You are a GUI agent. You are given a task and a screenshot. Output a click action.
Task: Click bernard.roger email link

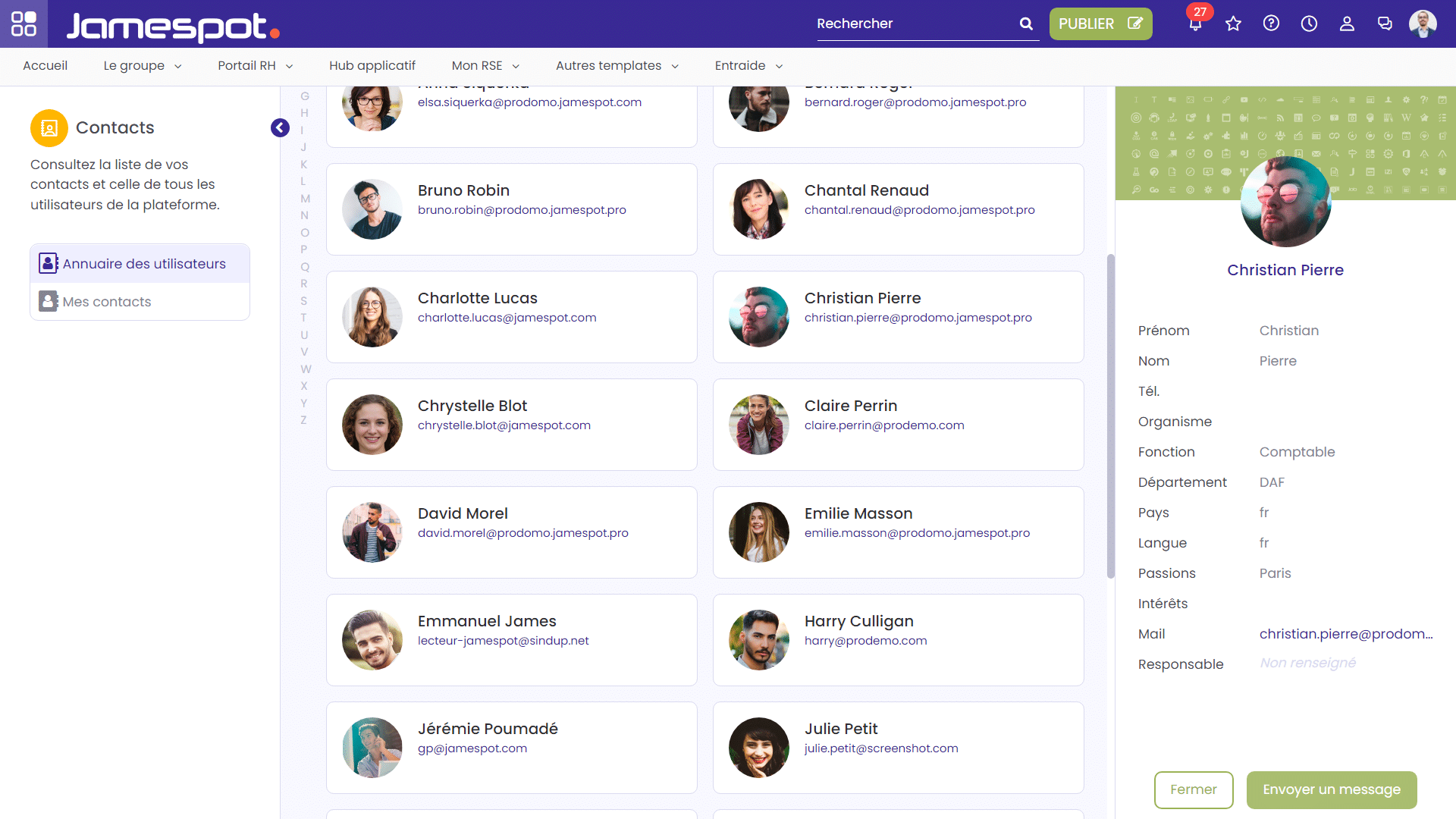click(915, 102)
